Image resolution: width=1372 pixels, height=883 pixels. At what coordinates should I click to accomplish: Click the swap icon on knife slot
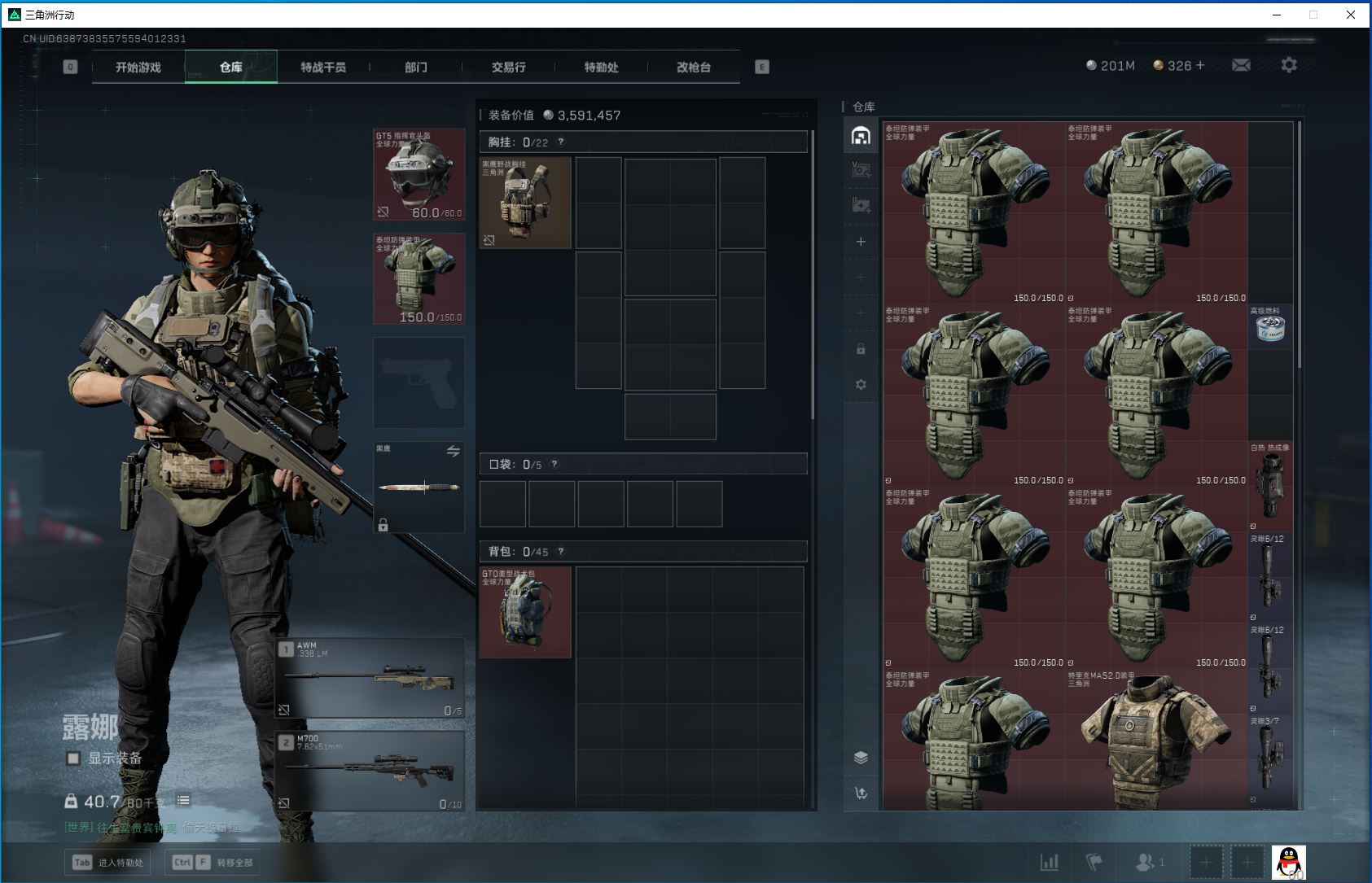(454, 451)
